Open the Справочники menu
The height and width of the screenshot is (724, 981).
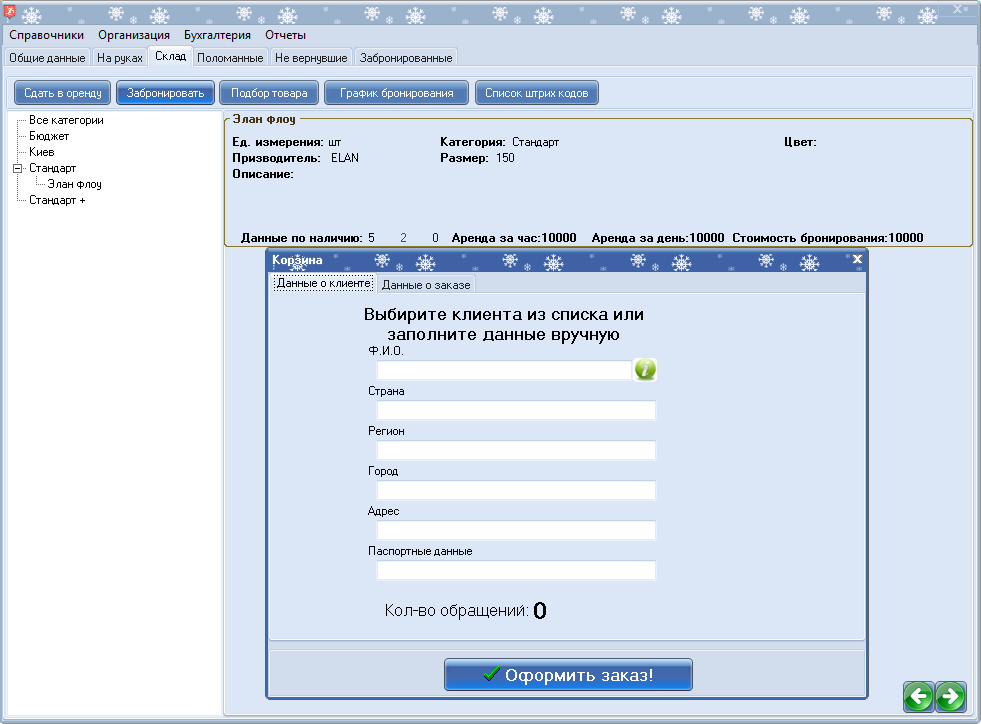coord(47,35)
